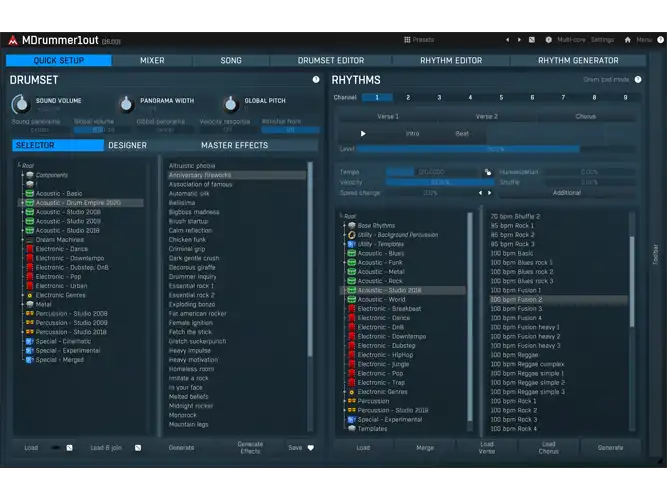
Task: Click the Velocity slider bar
Action: 440,182
